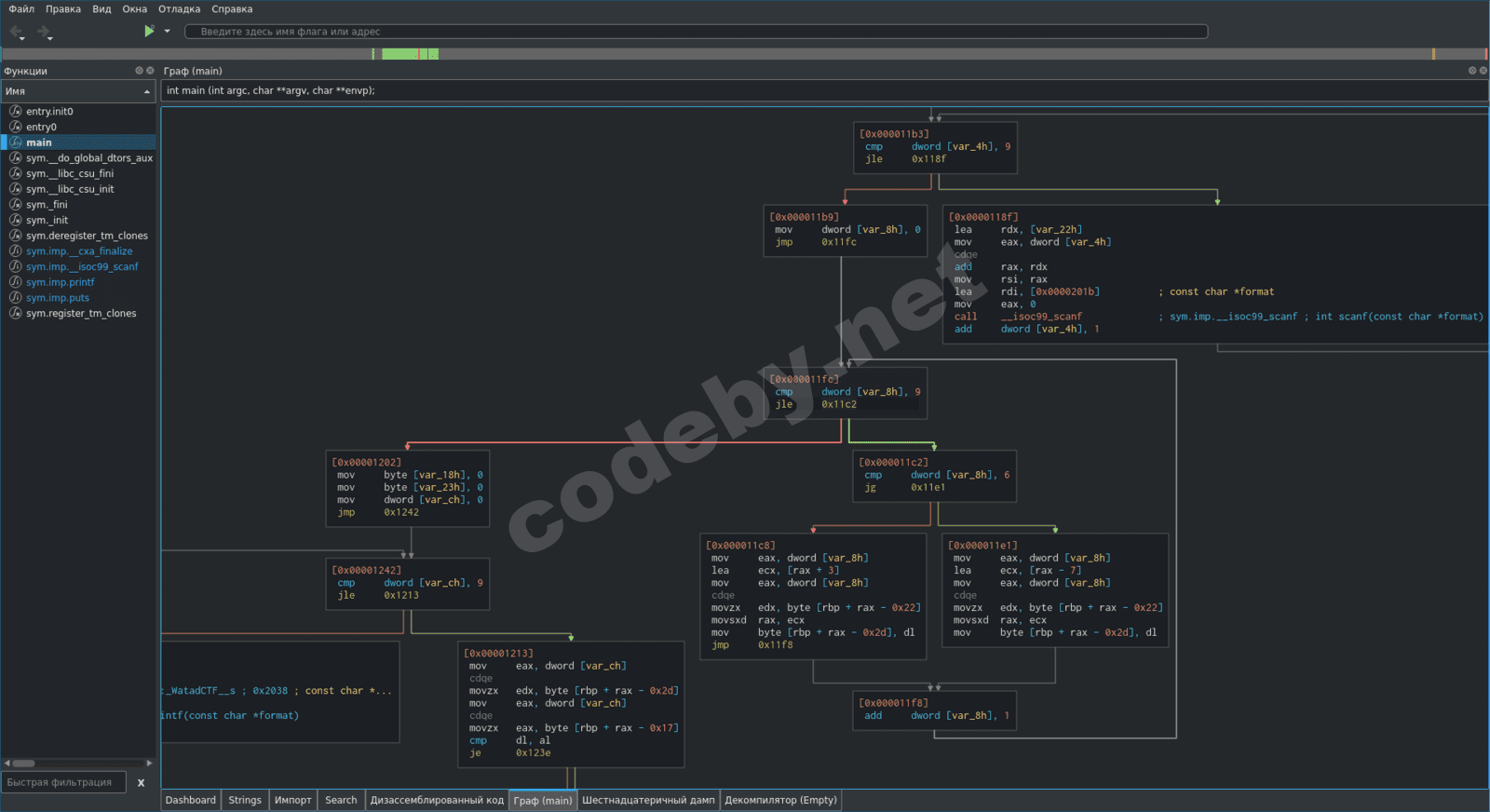Viewport: 1490px width, 812px height.
Task: Select sym.imp.printf in the functions list
Action: point(60,282)
